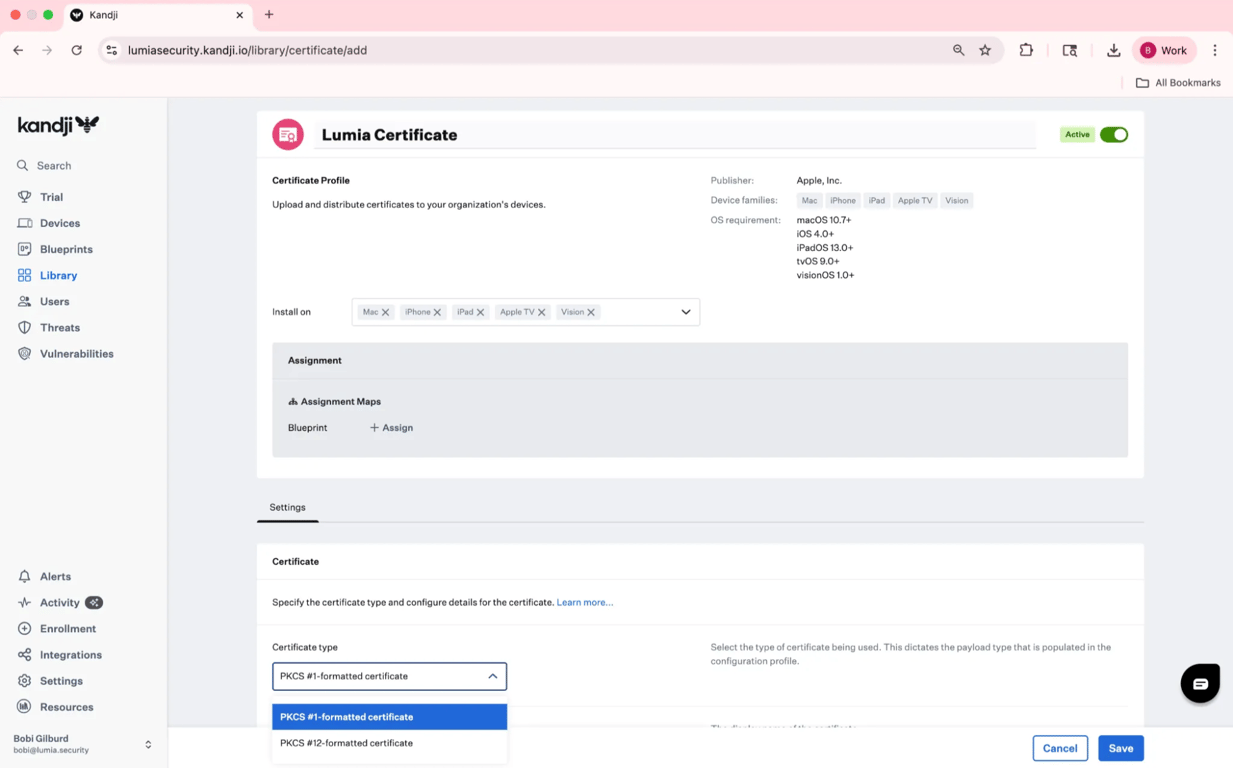1233x768 pixels.
Task: Choose PKCS #12-formatted certificate option
Action: pos(389,743)
